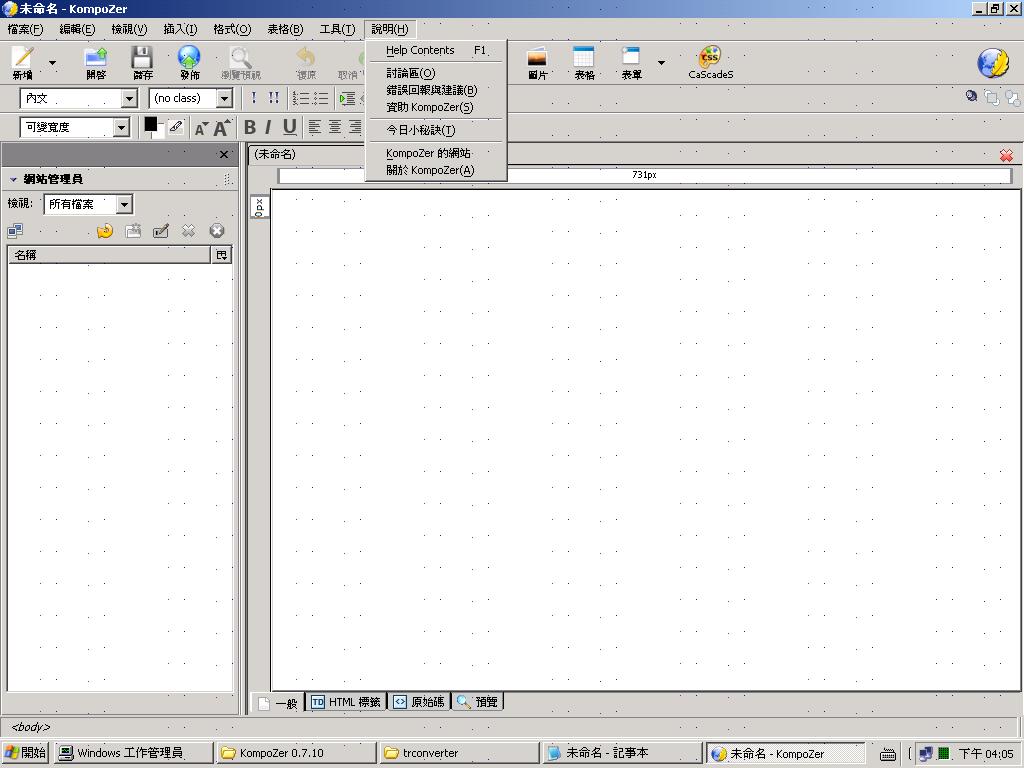Click the refresh icon in site manager
The height and width of the screenshot is (768, 1024).
104,231
